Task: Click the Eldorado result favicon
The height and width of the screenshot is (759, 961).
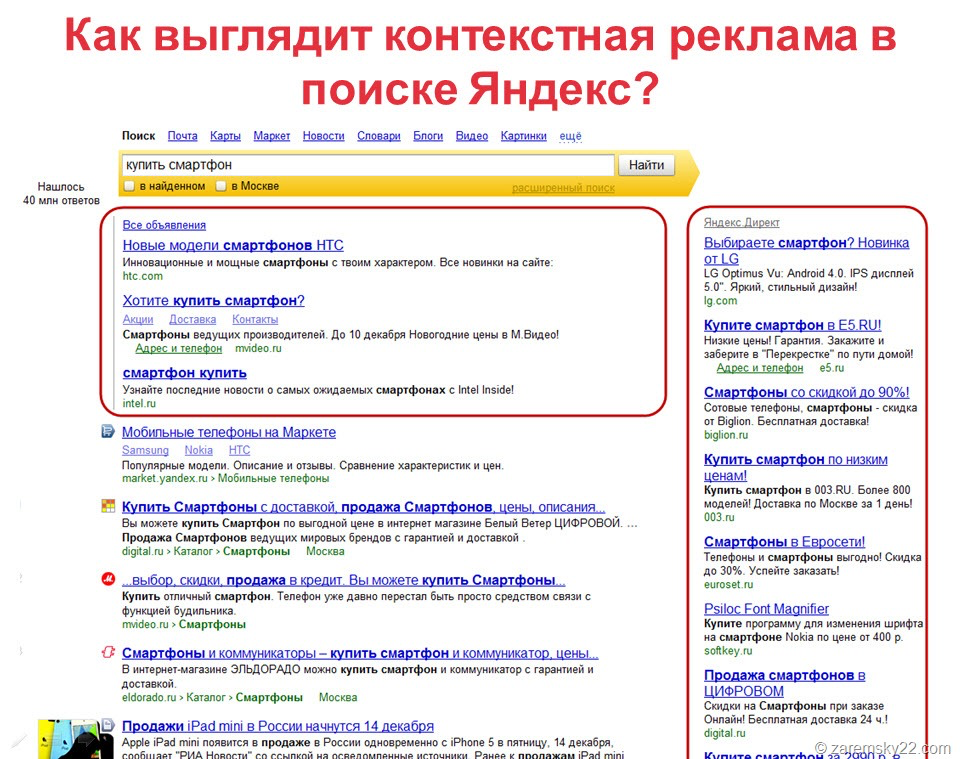Action: [x=108, y=652]
